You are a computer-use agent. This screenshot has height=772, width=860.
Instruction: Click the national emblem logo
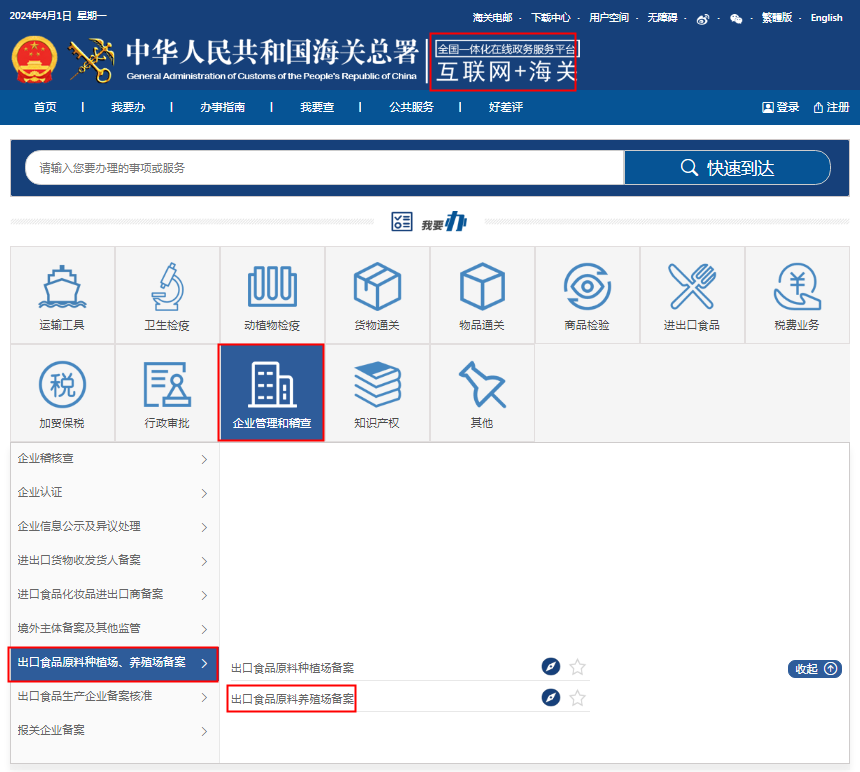[34, 60]
